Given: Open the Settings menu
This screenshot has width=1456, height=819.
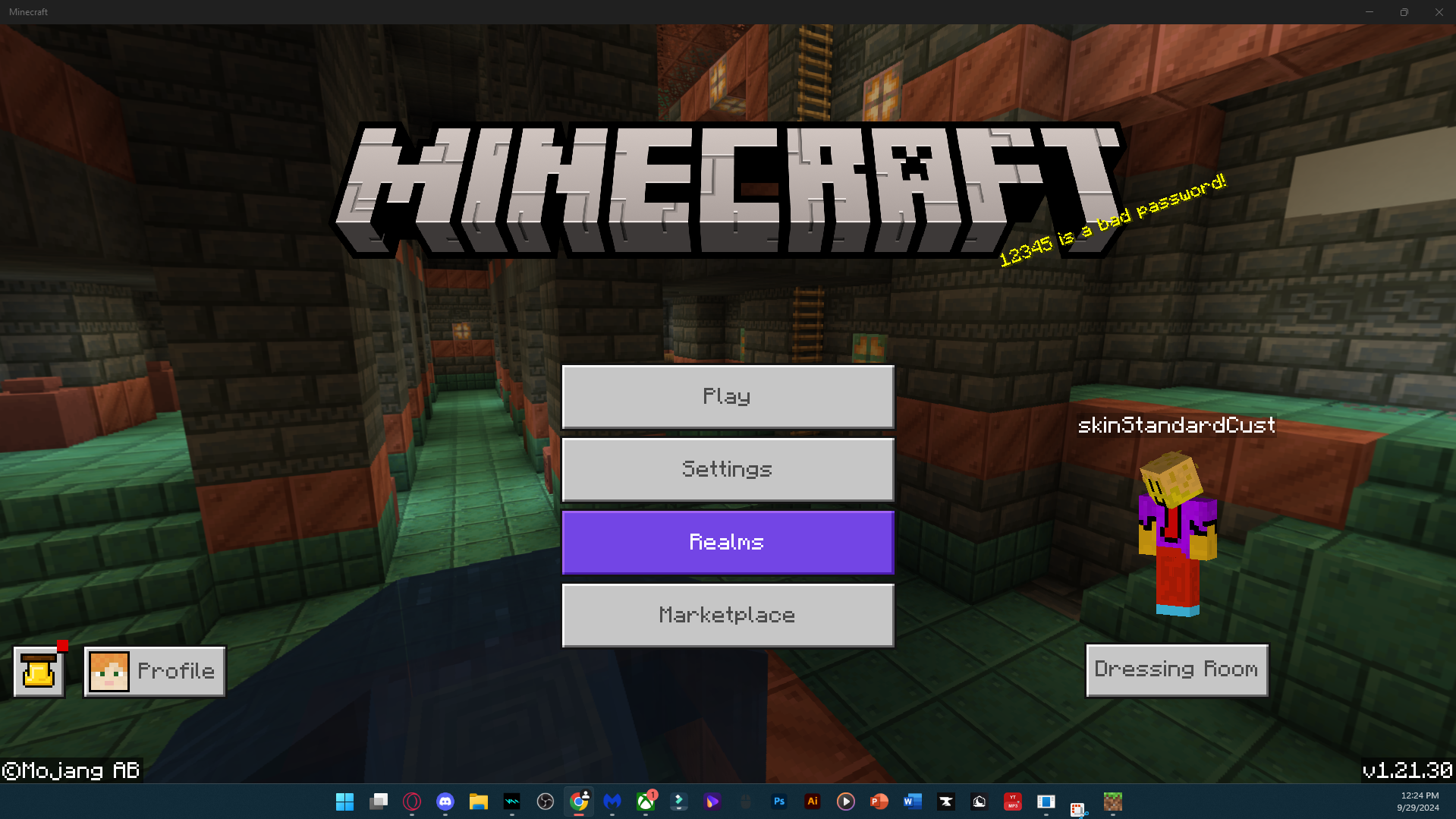Looking at the screenshot, I should point(728,470).
